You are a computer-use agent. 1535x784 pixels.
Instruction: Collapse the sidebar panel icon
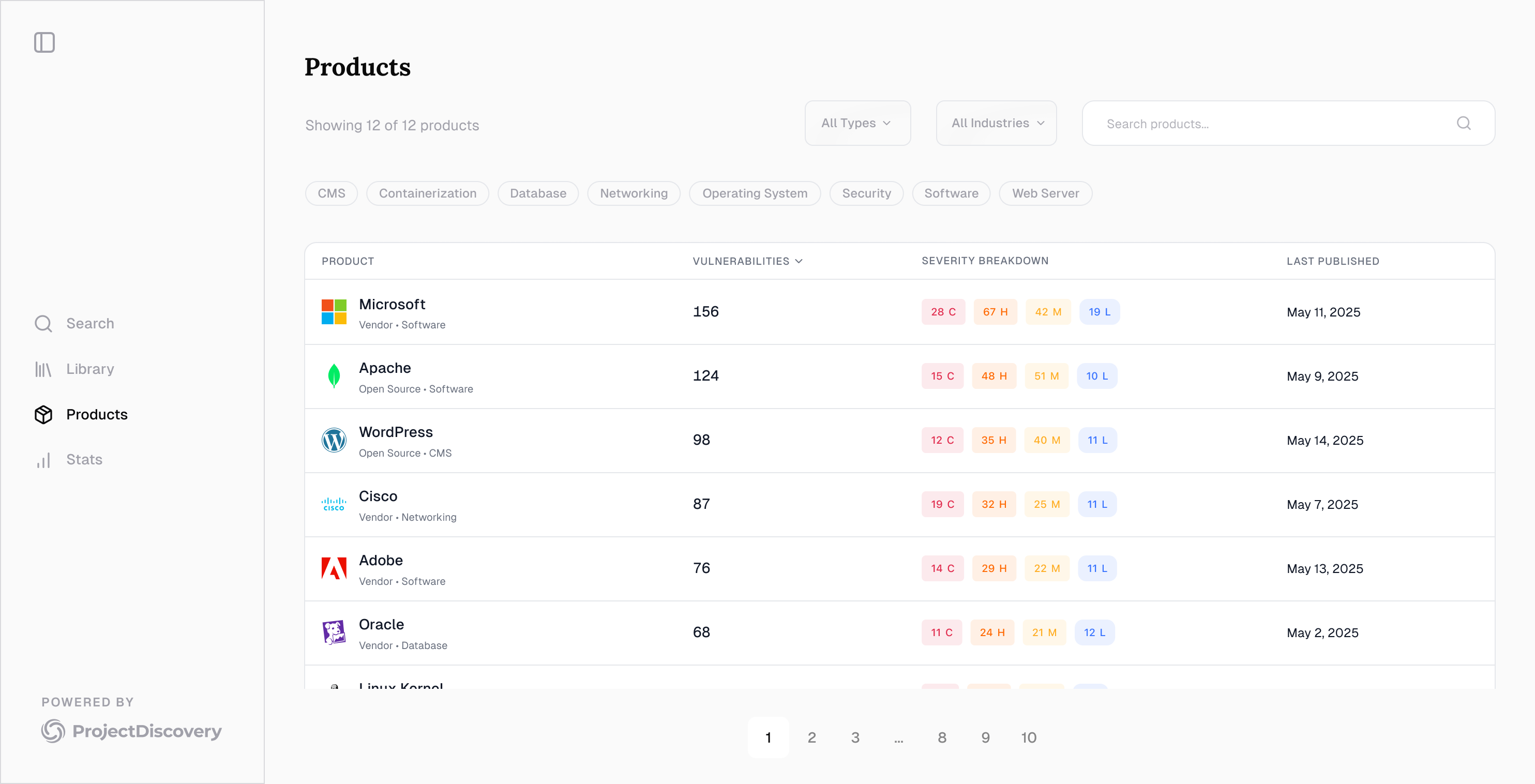click(x=44, y=42)
